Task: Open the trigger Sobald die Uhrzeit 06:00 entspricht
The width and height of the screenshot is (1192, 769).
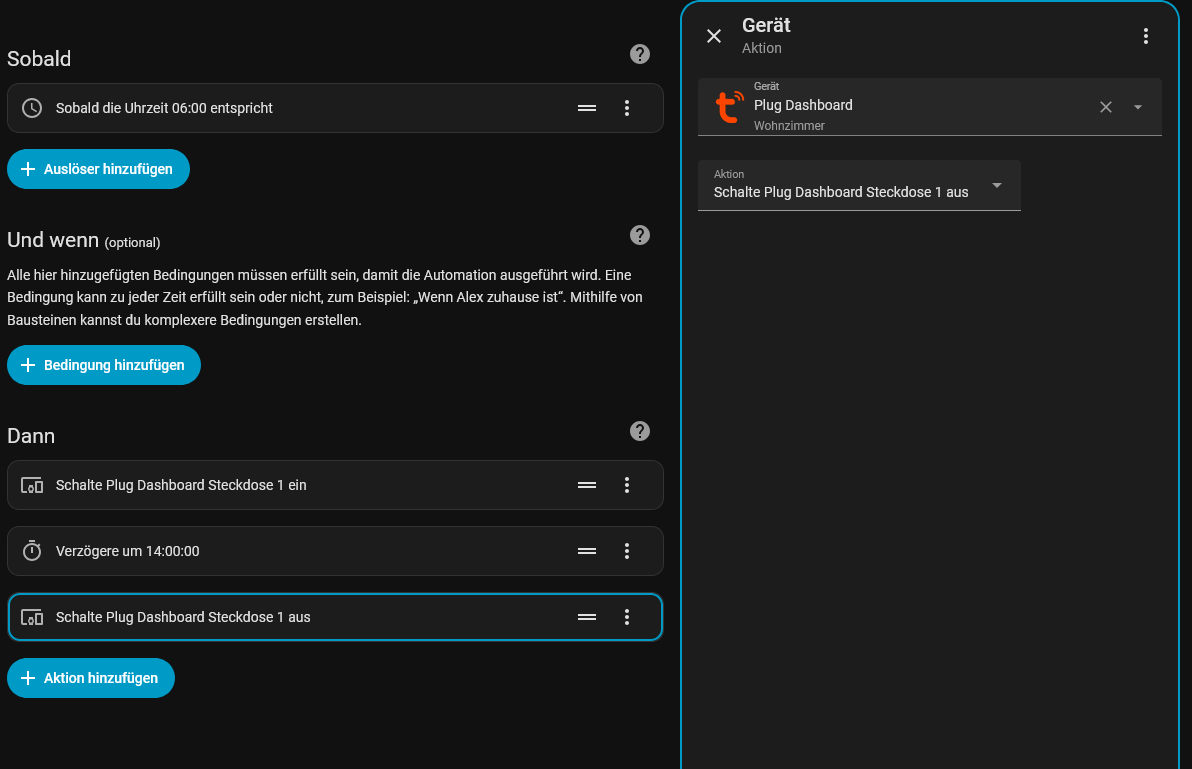Action: tap(335, 108)
